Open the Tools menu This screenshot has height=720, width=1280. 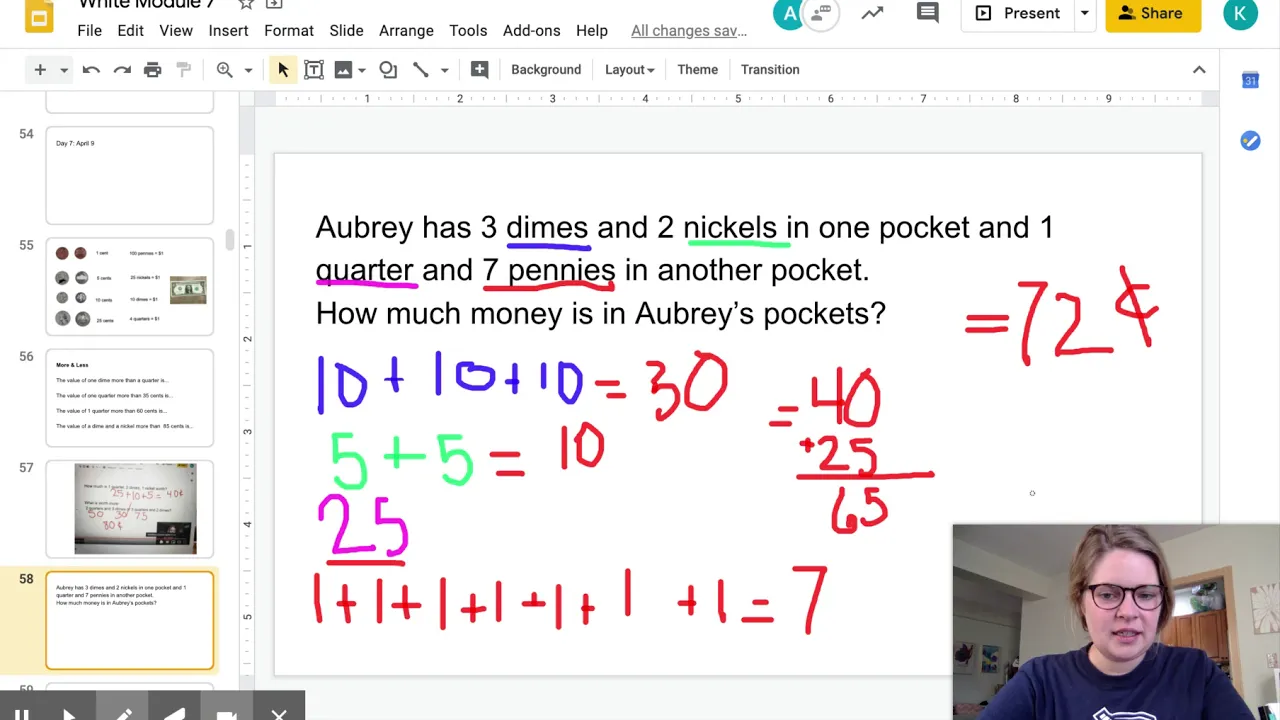[468, 31]
